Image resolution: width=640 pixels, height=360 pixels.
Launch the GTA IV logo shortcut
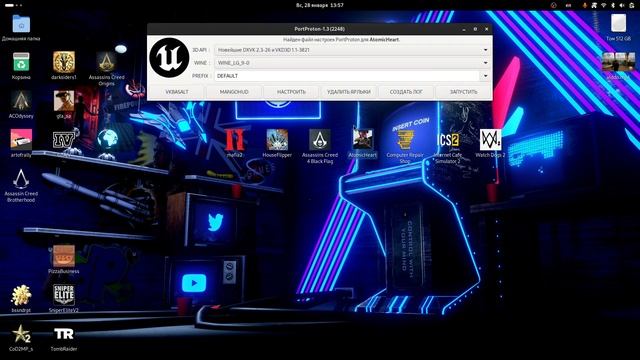click(x=64, y=140)
